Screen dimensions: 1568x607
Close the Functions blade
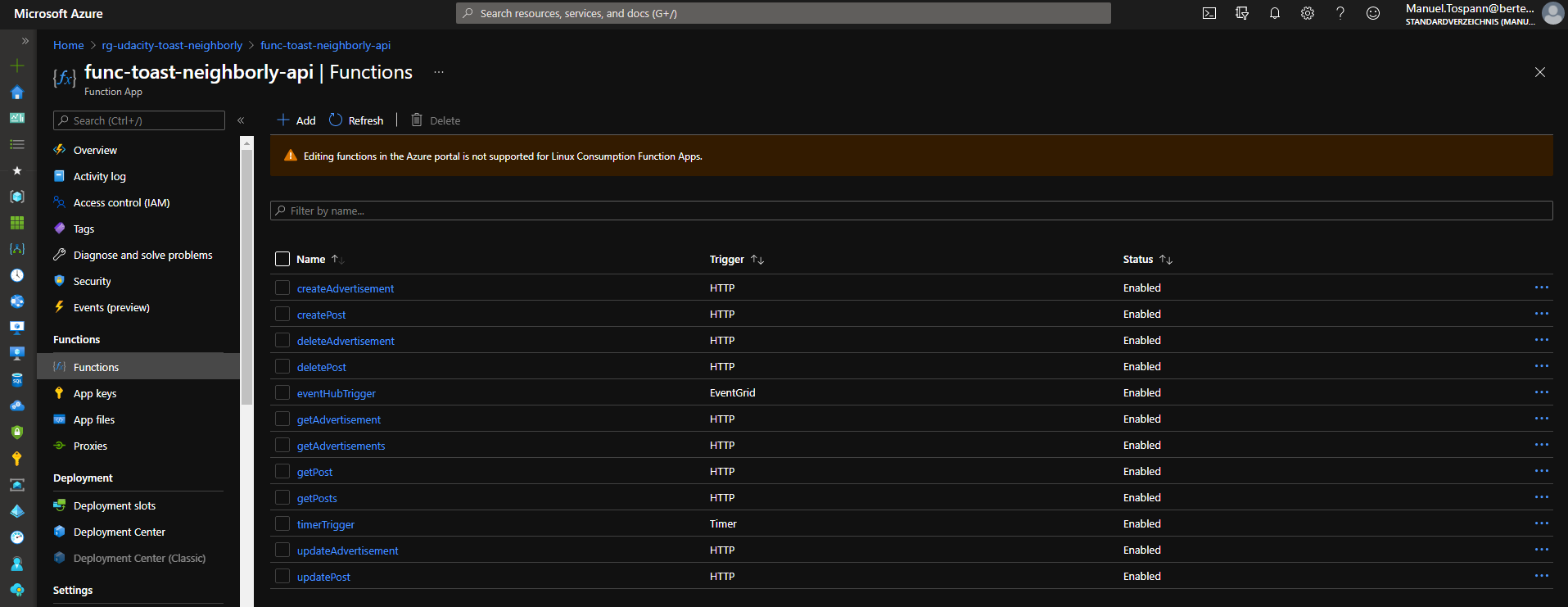pyautogui.click(x=1540, y=72)
